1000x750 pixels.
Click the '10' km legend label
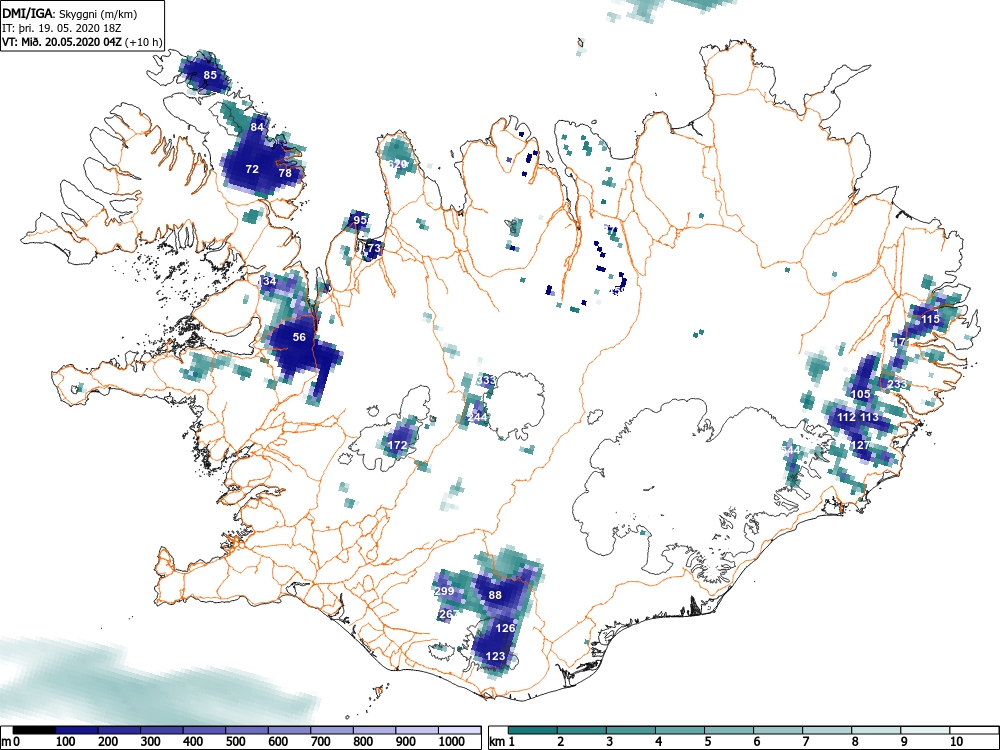[956, 742]
